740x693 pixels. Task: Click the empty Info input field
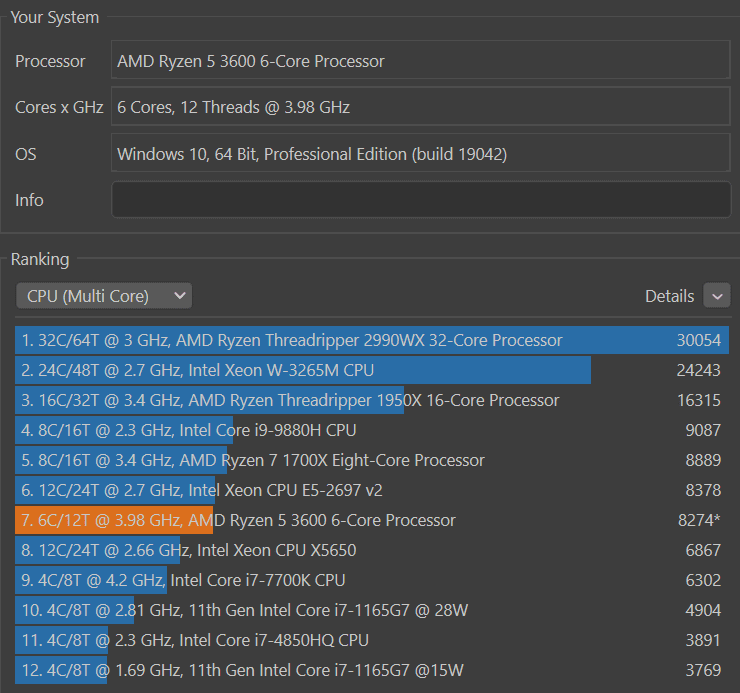pos(421,200)
